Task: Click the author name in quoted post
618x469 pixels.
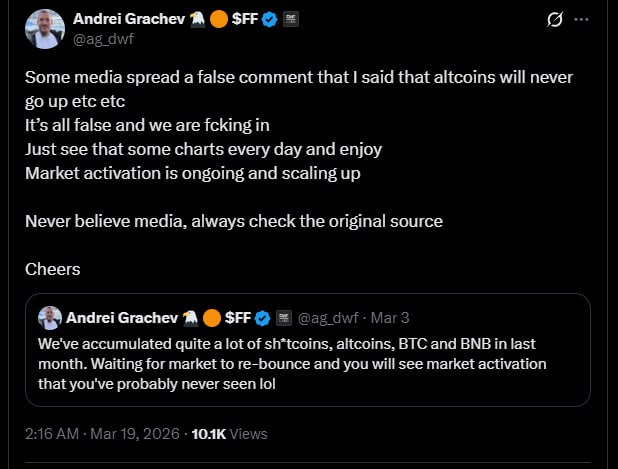Action: tap(120, 318)
